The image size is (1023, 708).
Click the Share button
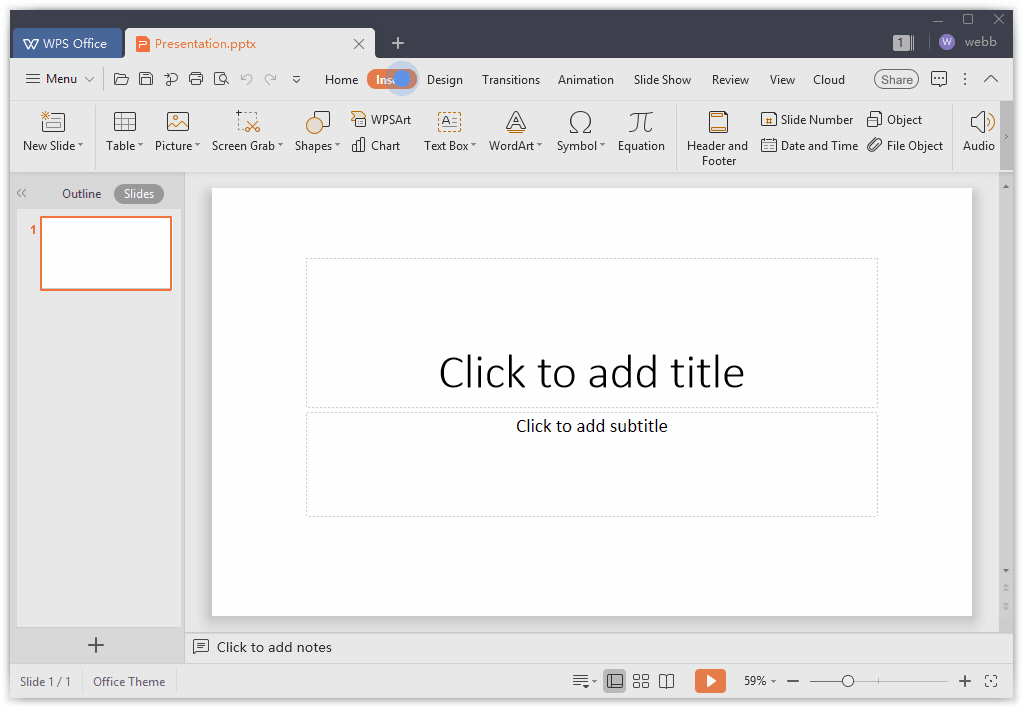896,80
